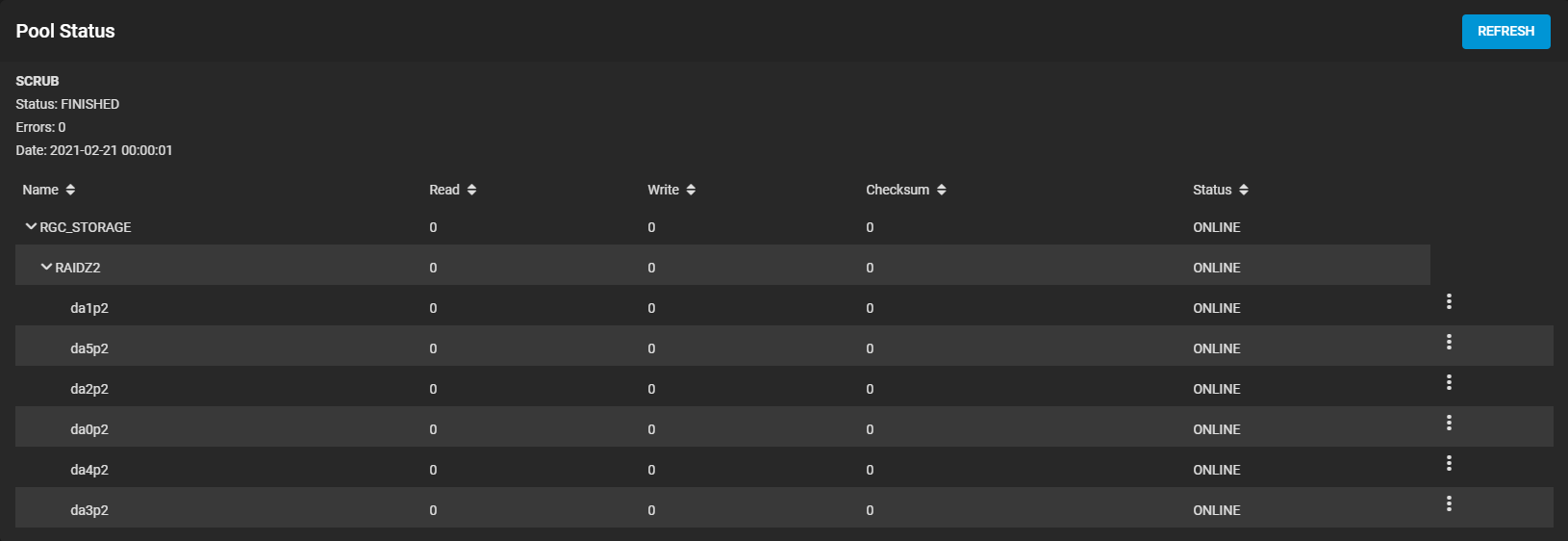The image size is (1568, 541).
Task: Refresh the pool status
Action: tap(1505, 32)
